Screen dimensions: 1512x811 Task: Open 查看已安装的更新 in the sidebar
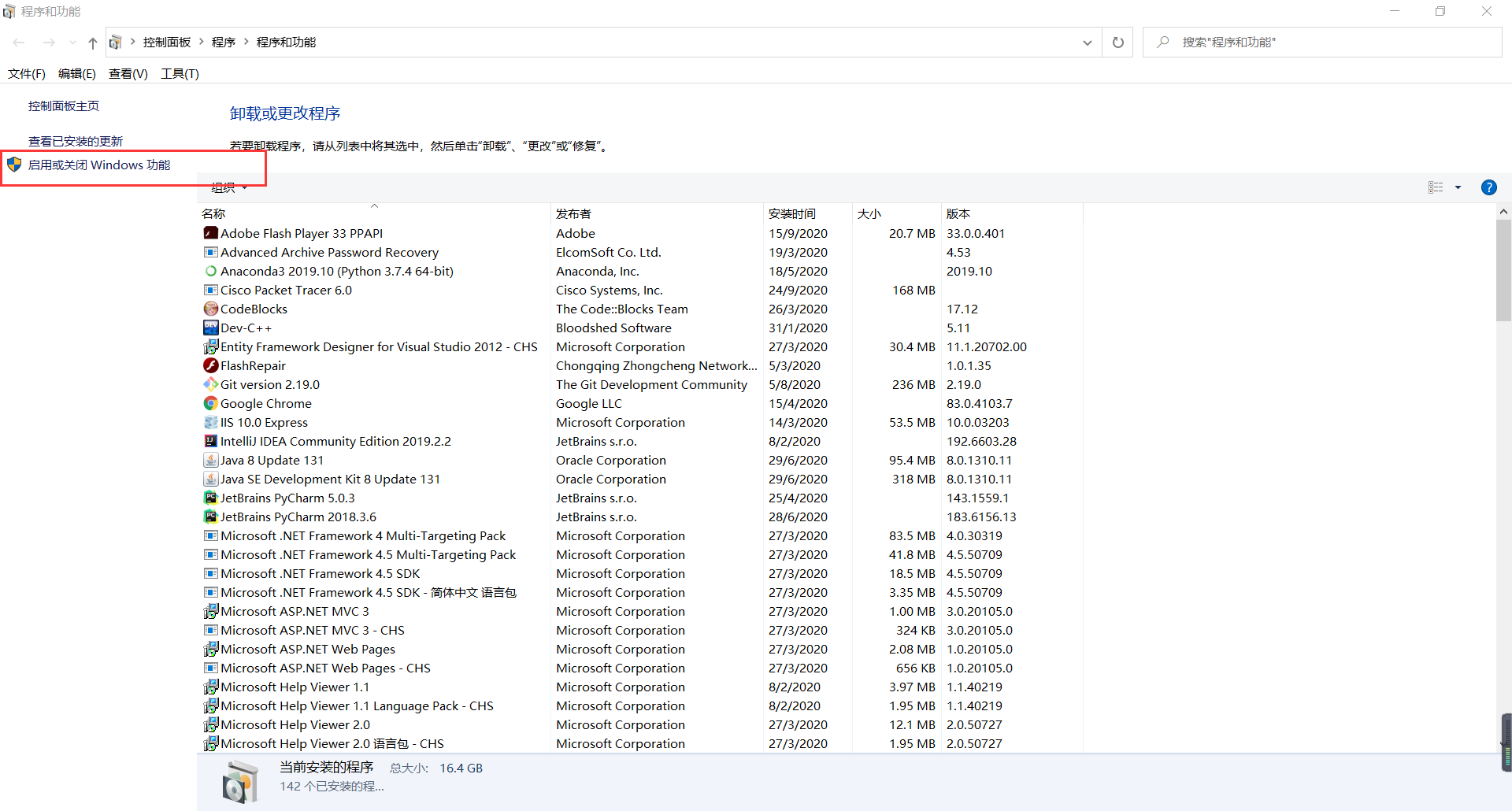[x=75, y=140]
